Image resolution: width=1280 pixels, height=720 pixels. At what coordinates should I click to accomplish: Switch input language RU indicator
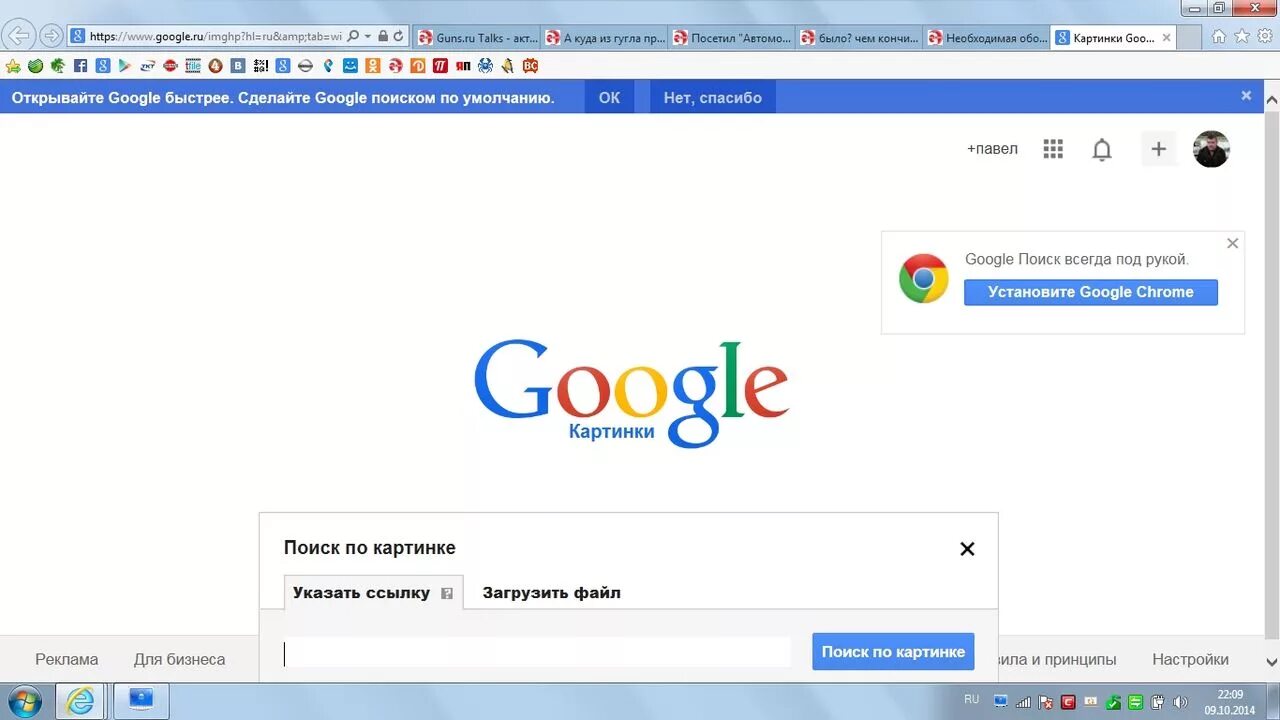[x=972, y=700]
